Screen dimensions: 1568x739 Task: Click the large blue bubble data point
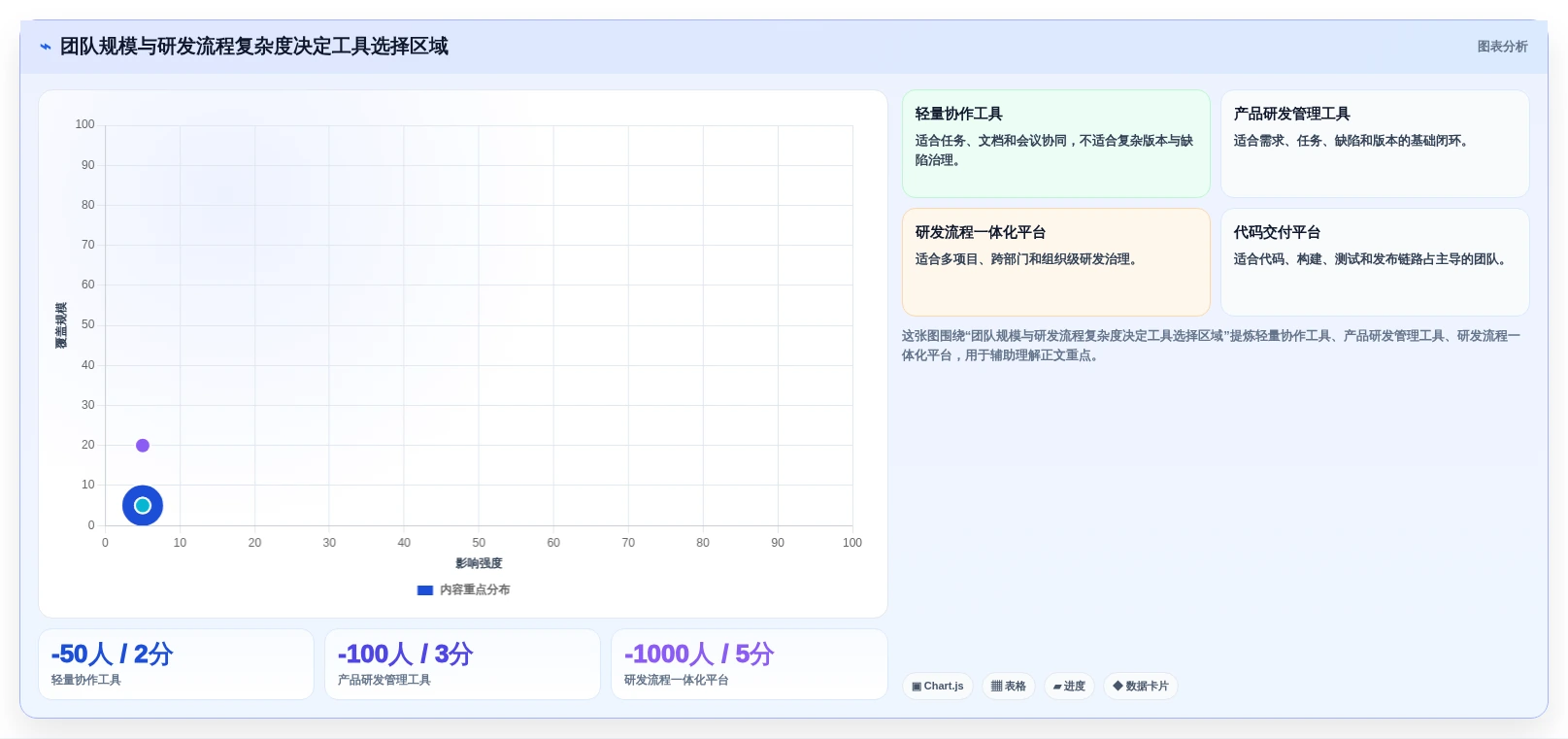[x=143, y=506]
